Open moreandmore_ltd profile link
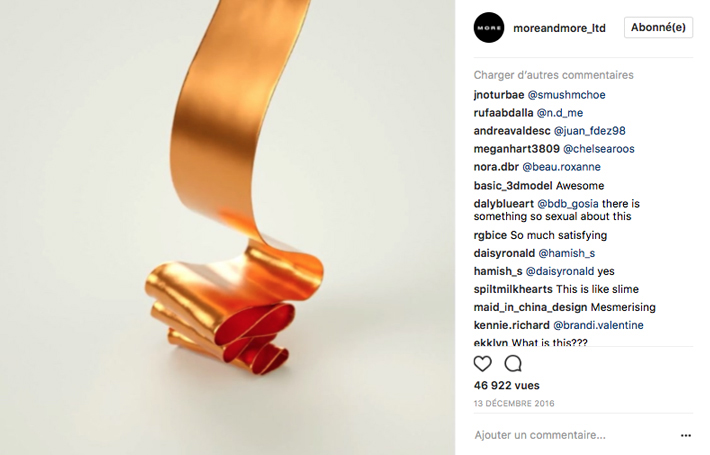This screenshot has width=710, height=455. [x=559, y=28]
